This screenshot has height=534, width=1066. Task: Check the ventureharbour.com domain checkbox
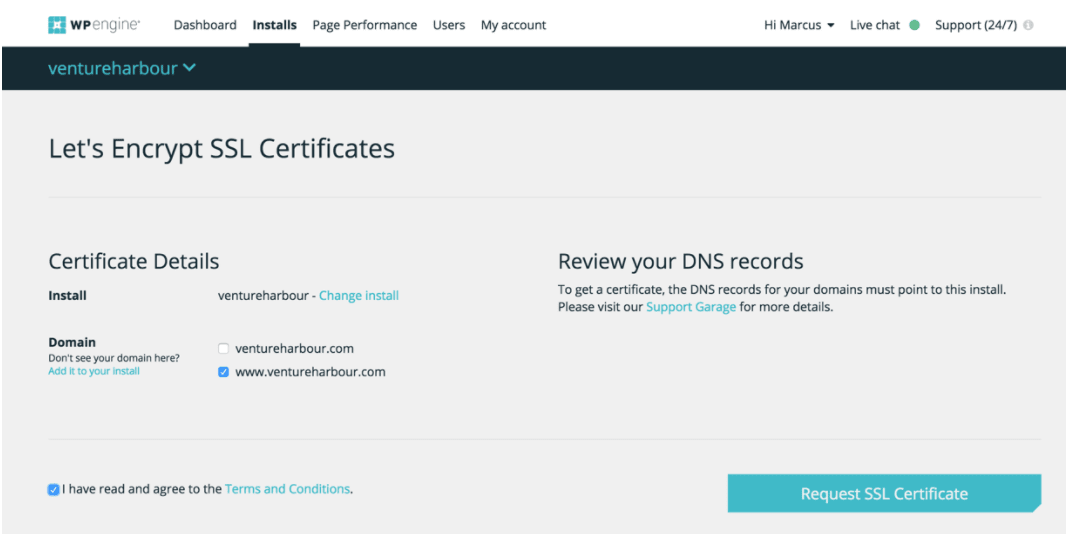click(x=223, y=349)
